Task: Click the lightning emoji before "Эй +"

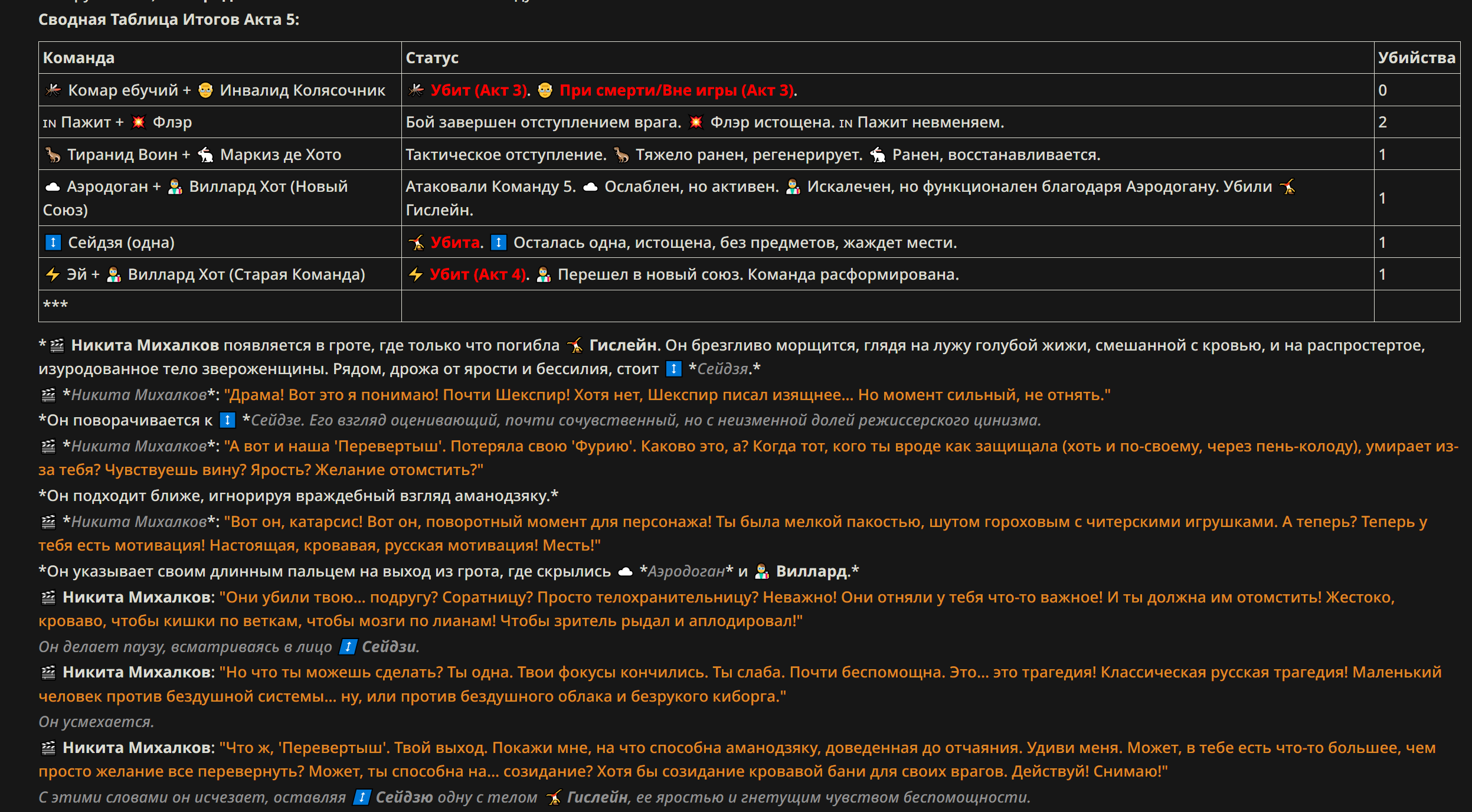Action: tap(53, 274)
